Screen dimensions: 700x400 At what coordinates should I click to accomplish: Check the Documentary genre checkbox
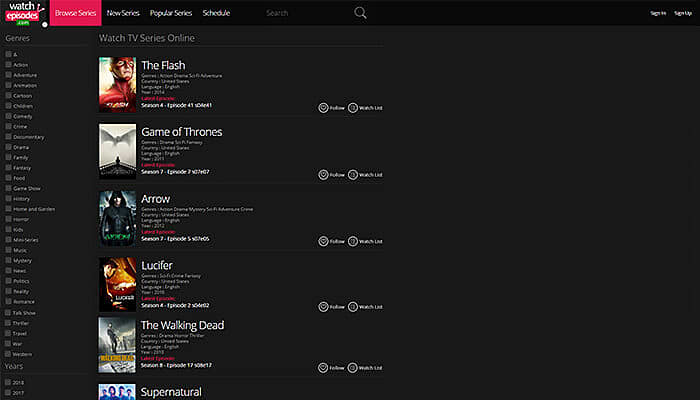8,137
